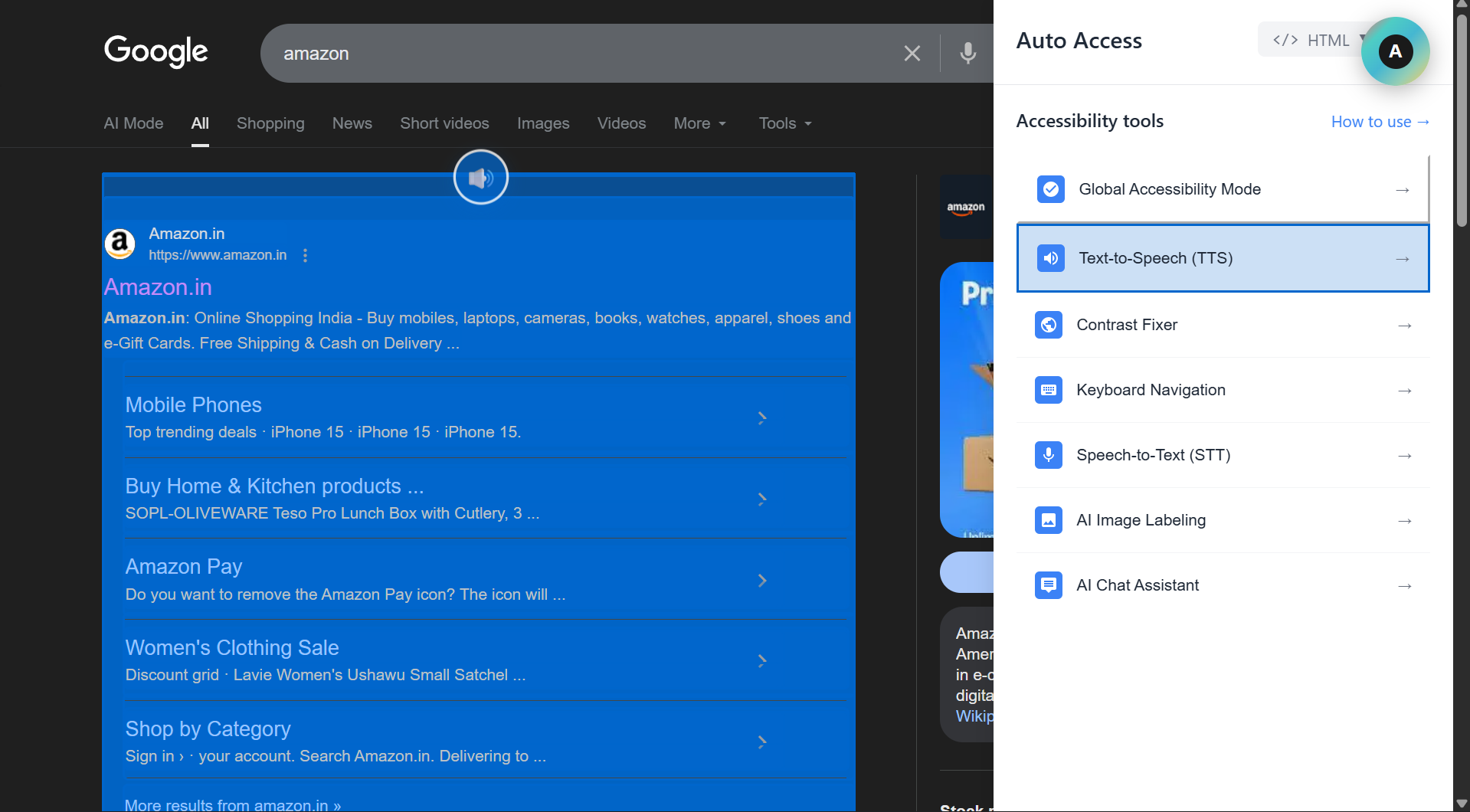Image resolution: width=1470 pixels, height=812 pixels.
Task: Click the AI Chat Assistant chat icon
Action: (1049, 585)
